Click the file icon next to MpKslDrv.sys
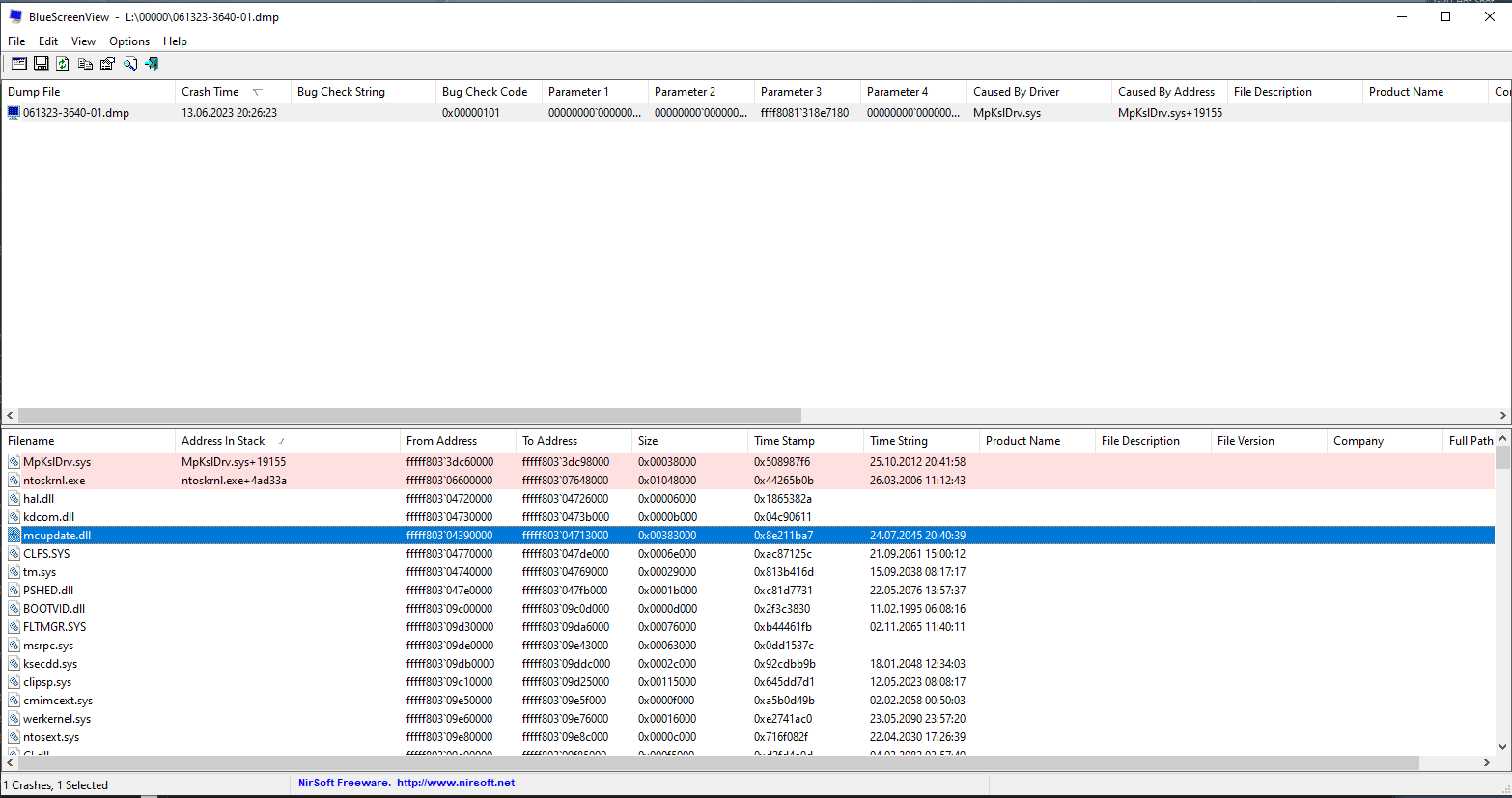The height and width of the screenshot is (798, 1512). coord(14,462)
